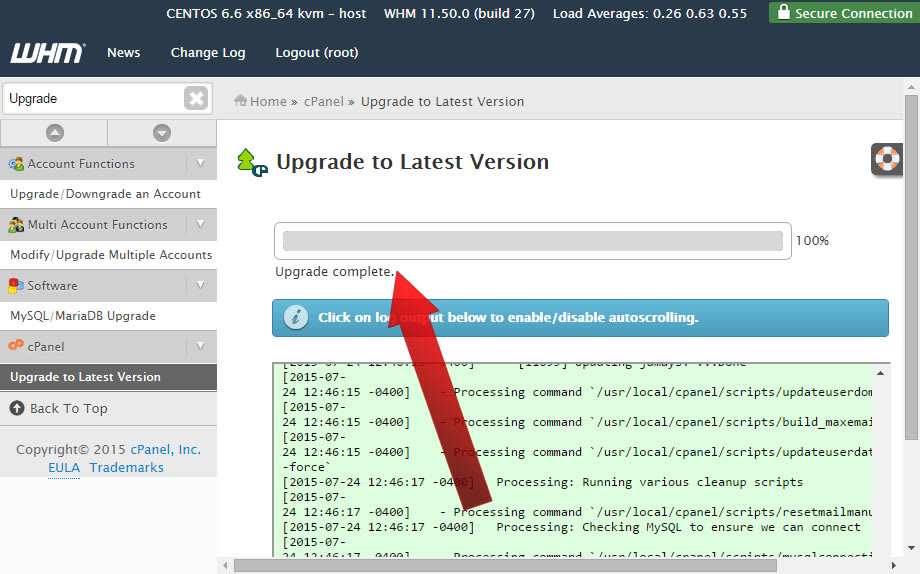Click the "WHM 11.50.0 (build 27)" text
The width and height of the screenshot is (920, 574).
click(459, 13)
